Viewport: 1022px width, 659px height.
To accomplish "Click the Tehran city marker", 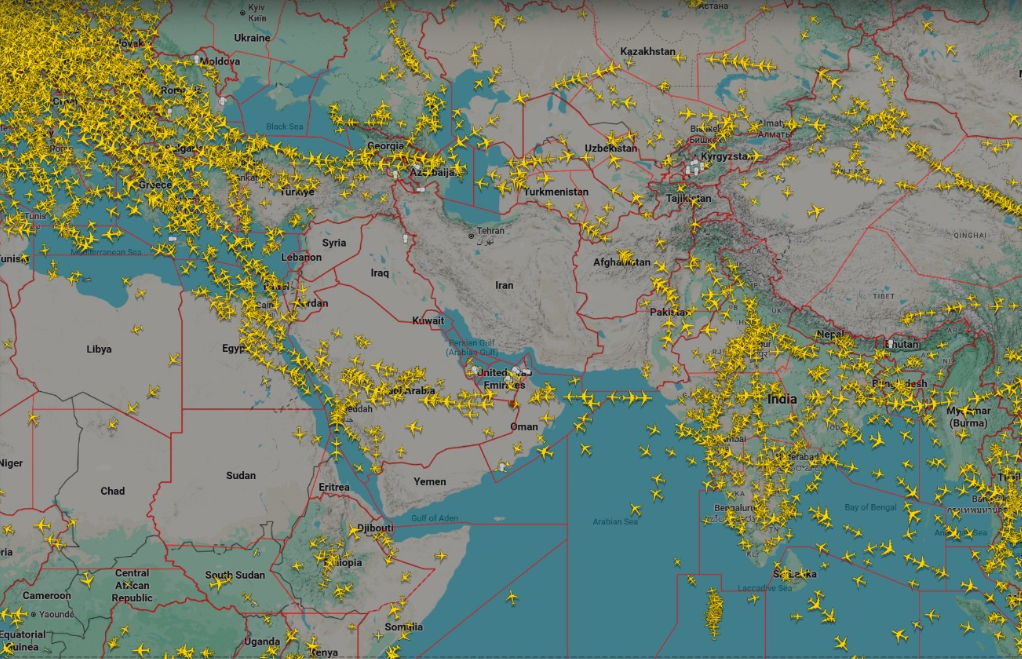I will coord(472,236).
